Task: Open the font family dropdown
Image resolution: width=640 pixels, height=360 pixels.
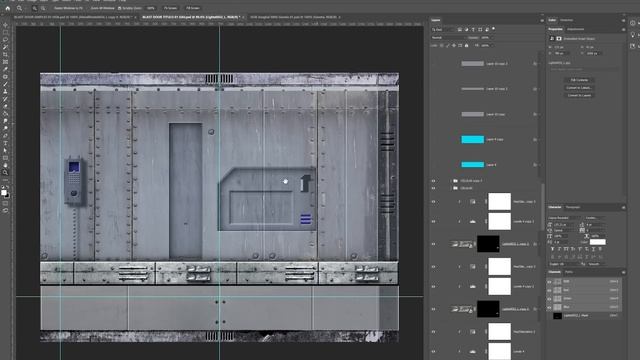Action: tap(564, 218)
